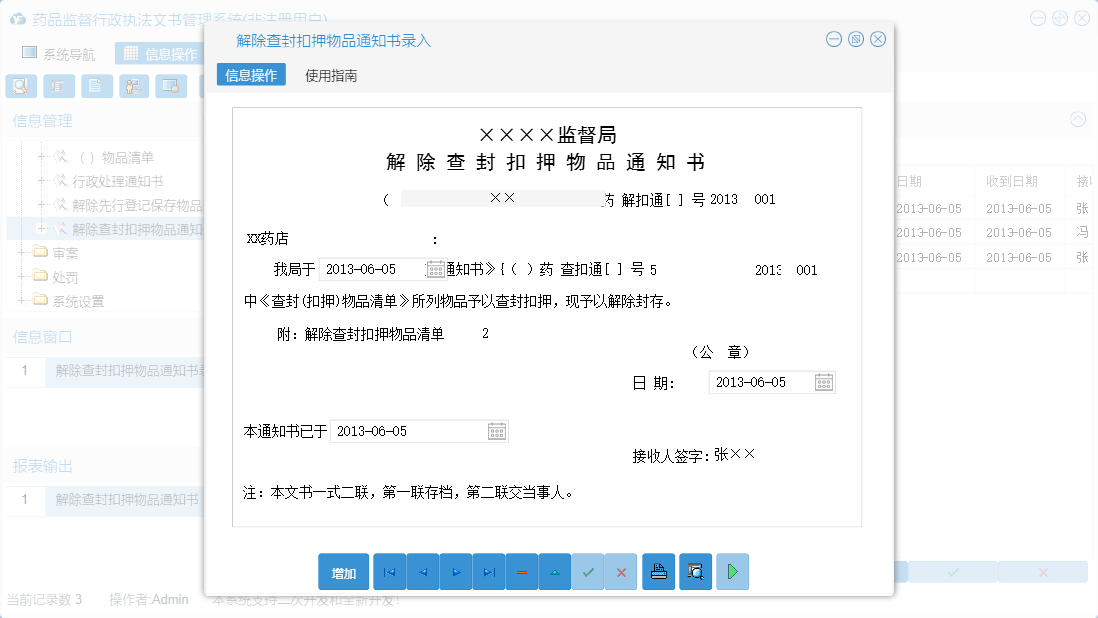Go to the previous record
The image size is (1098, 618).
click(x=421, y=571)
